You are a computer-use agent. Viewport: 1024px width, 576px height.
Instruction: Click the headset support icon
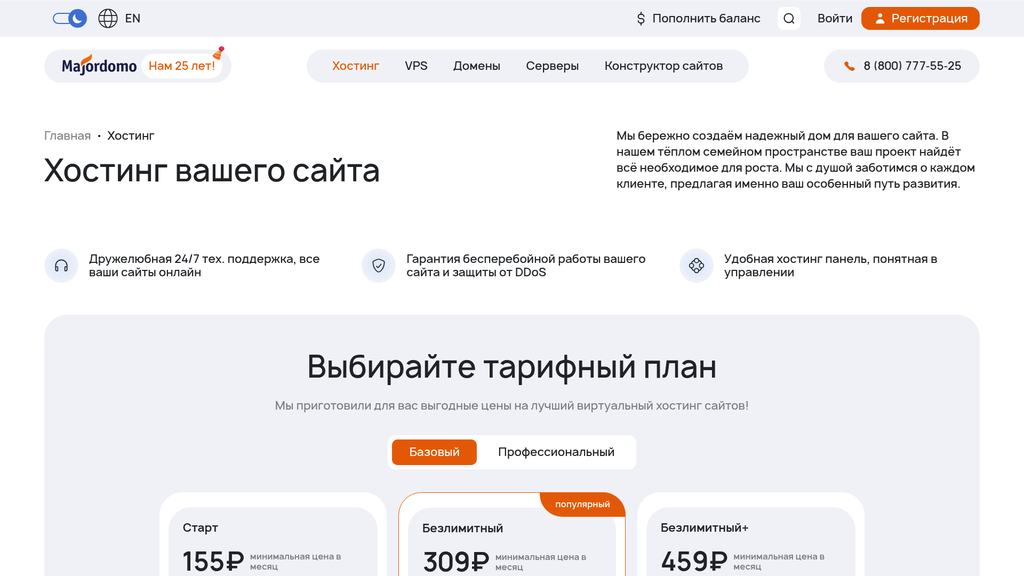61,265
